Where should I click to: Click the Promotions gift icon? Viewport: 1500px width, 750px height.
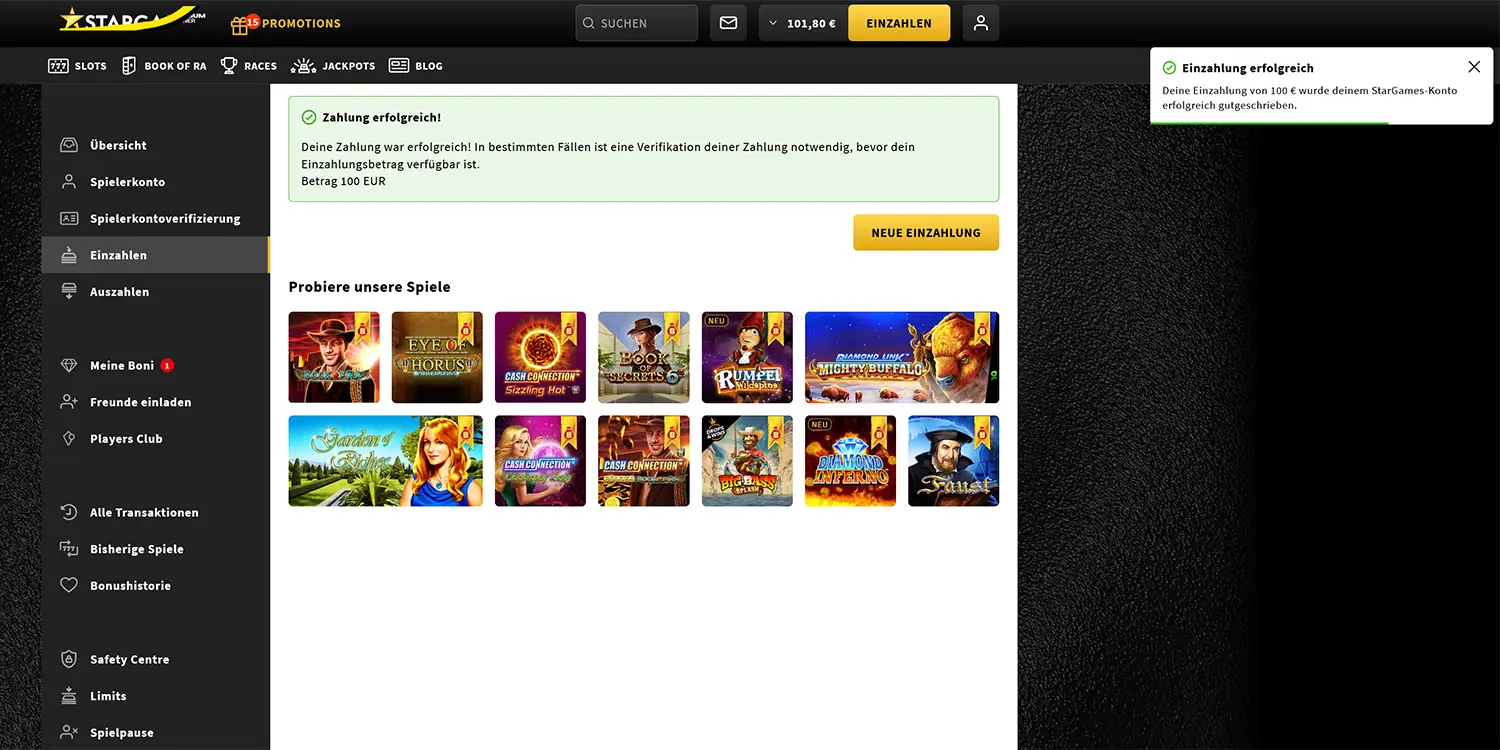tap(240, 24)
